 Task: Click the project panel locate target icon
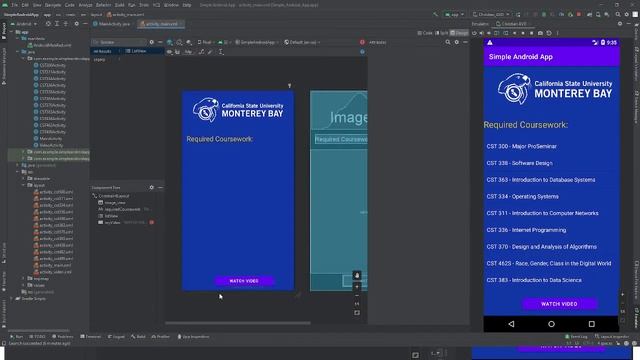point(48,24)
